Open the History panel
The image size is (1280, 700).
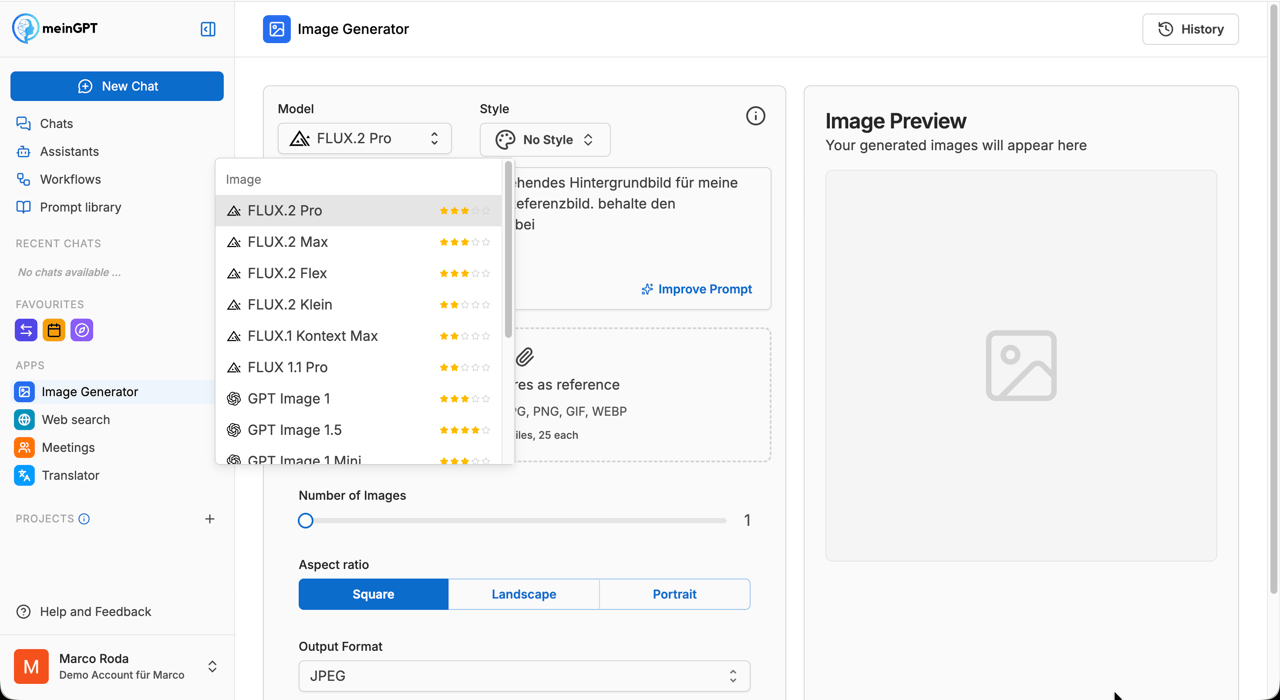point(1191,29)
